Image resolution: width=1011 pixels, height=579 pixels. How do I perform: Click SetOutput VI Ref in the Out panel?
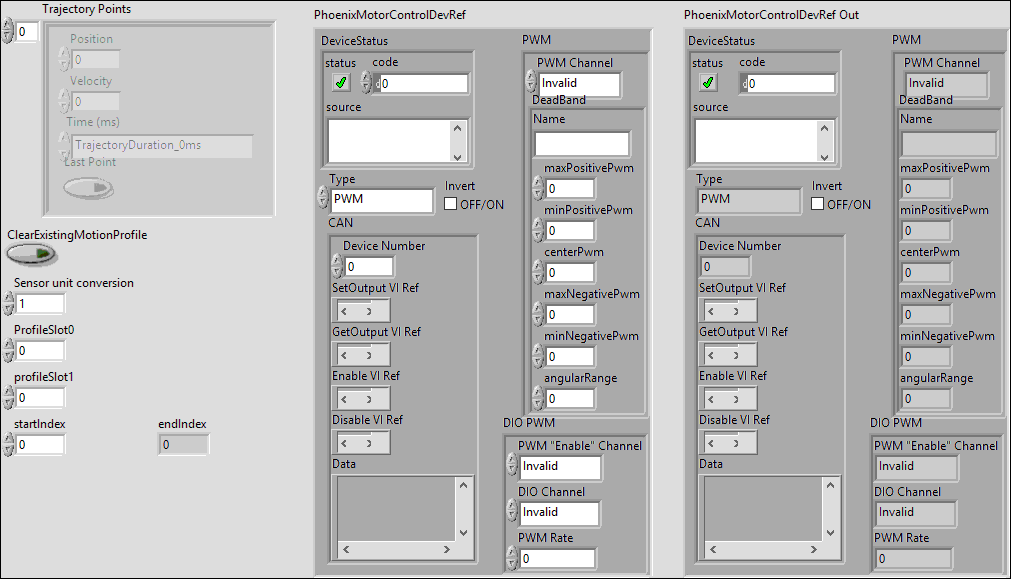tap(727, 310)
